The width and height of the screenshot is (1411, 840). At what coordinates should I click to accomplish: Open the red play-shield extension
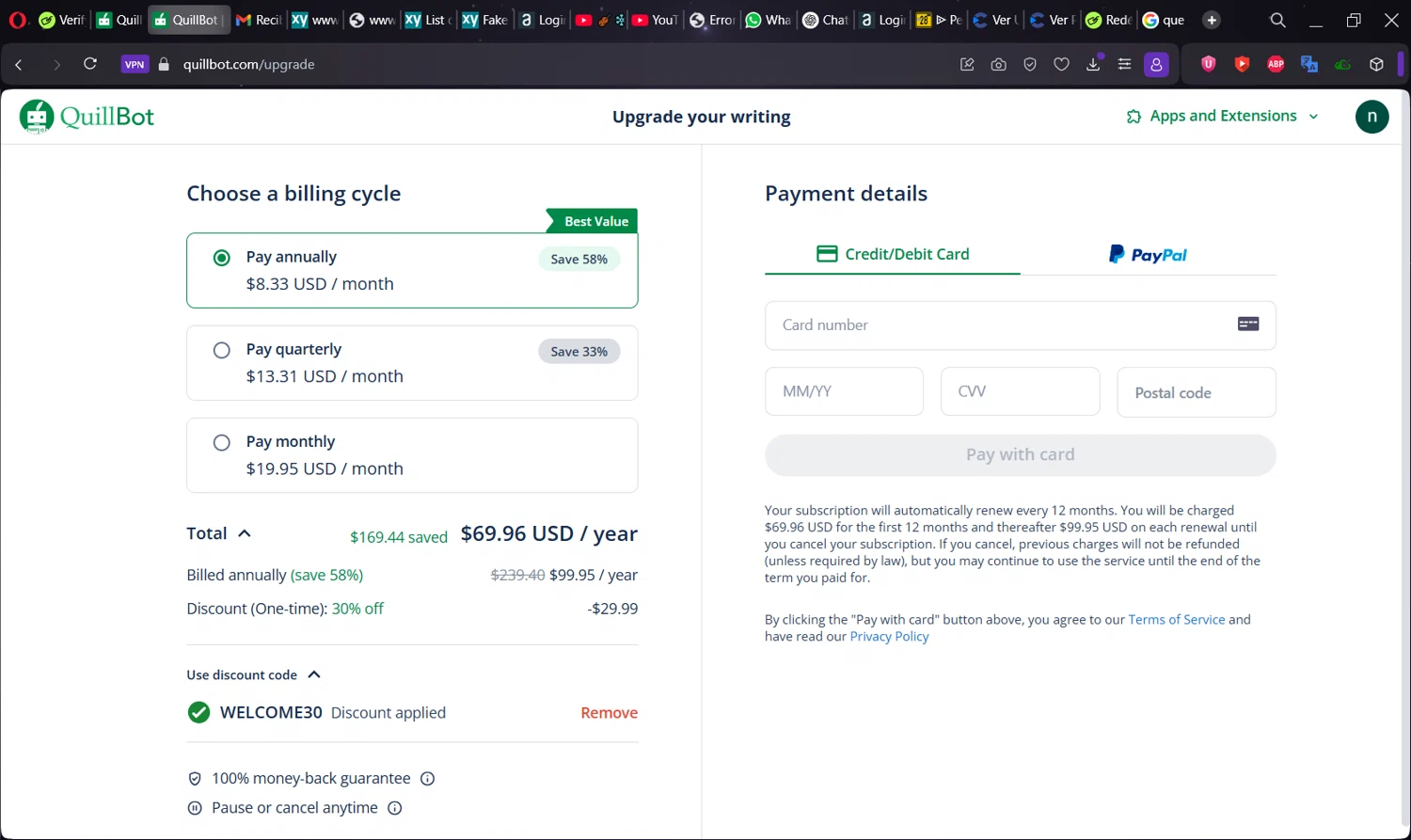[x=1242, y=64]
